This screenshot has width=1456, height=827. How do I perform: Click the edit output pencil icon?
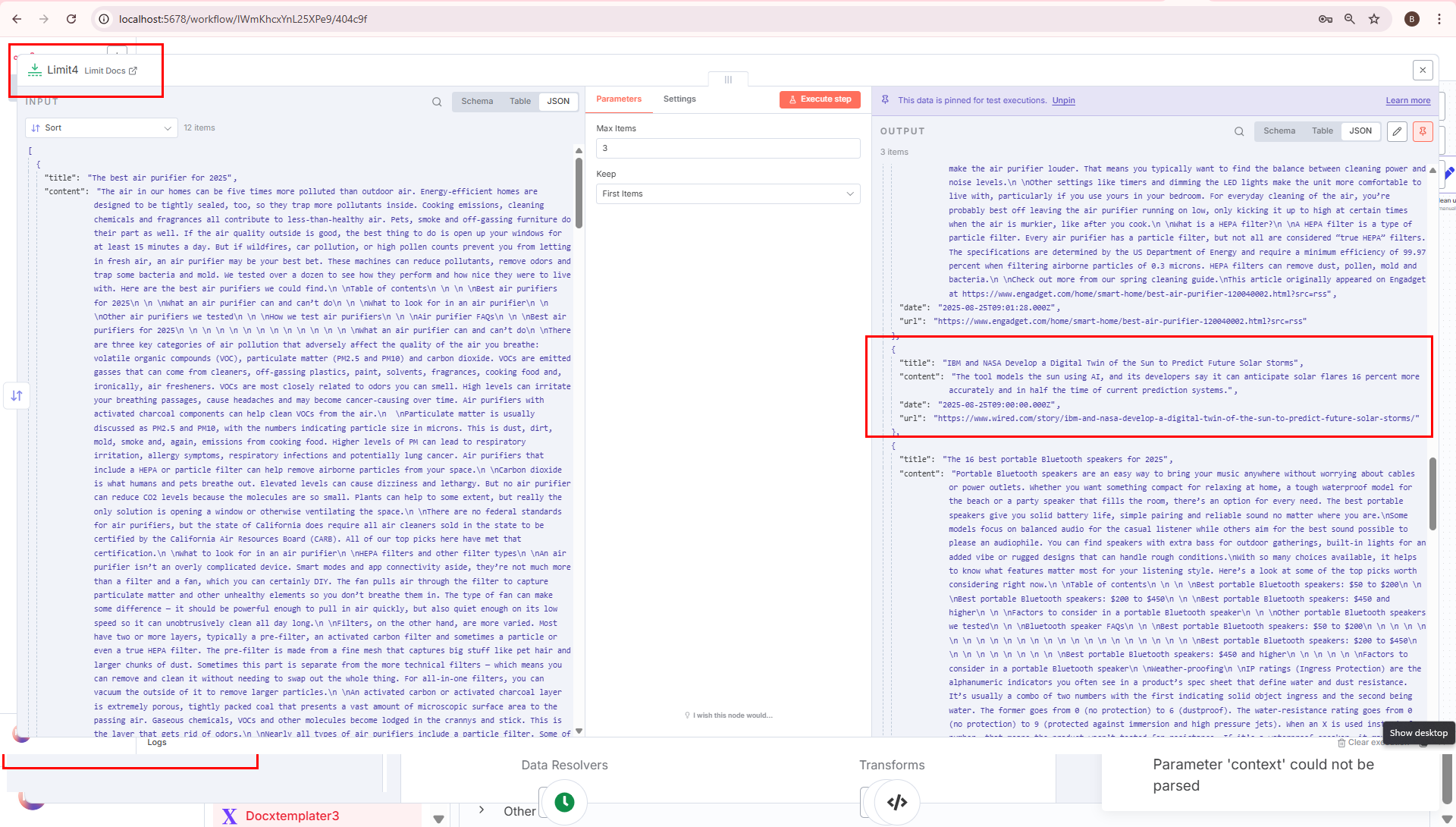click(1397, 131)
